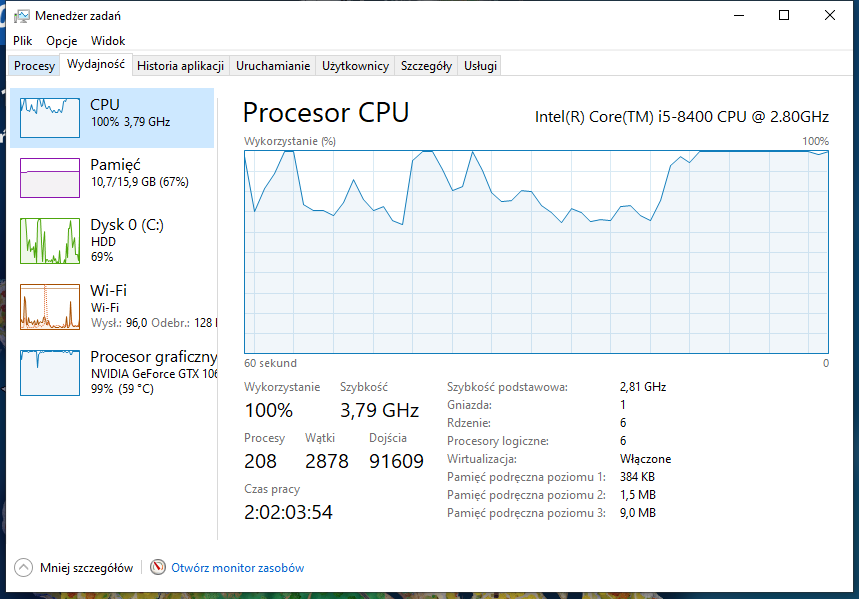Select Procesor graficzny GPU graph
Viewport: 859px width, 599px height.
(50, 373)
